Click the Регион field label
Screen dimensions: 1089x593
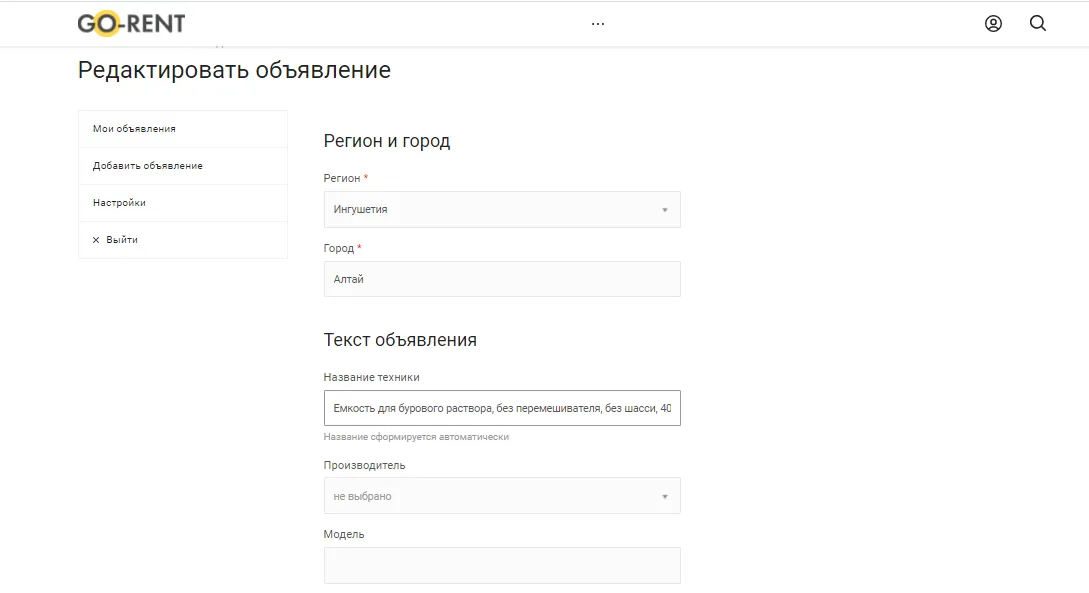pyautogui.click(x=341, y=178)
